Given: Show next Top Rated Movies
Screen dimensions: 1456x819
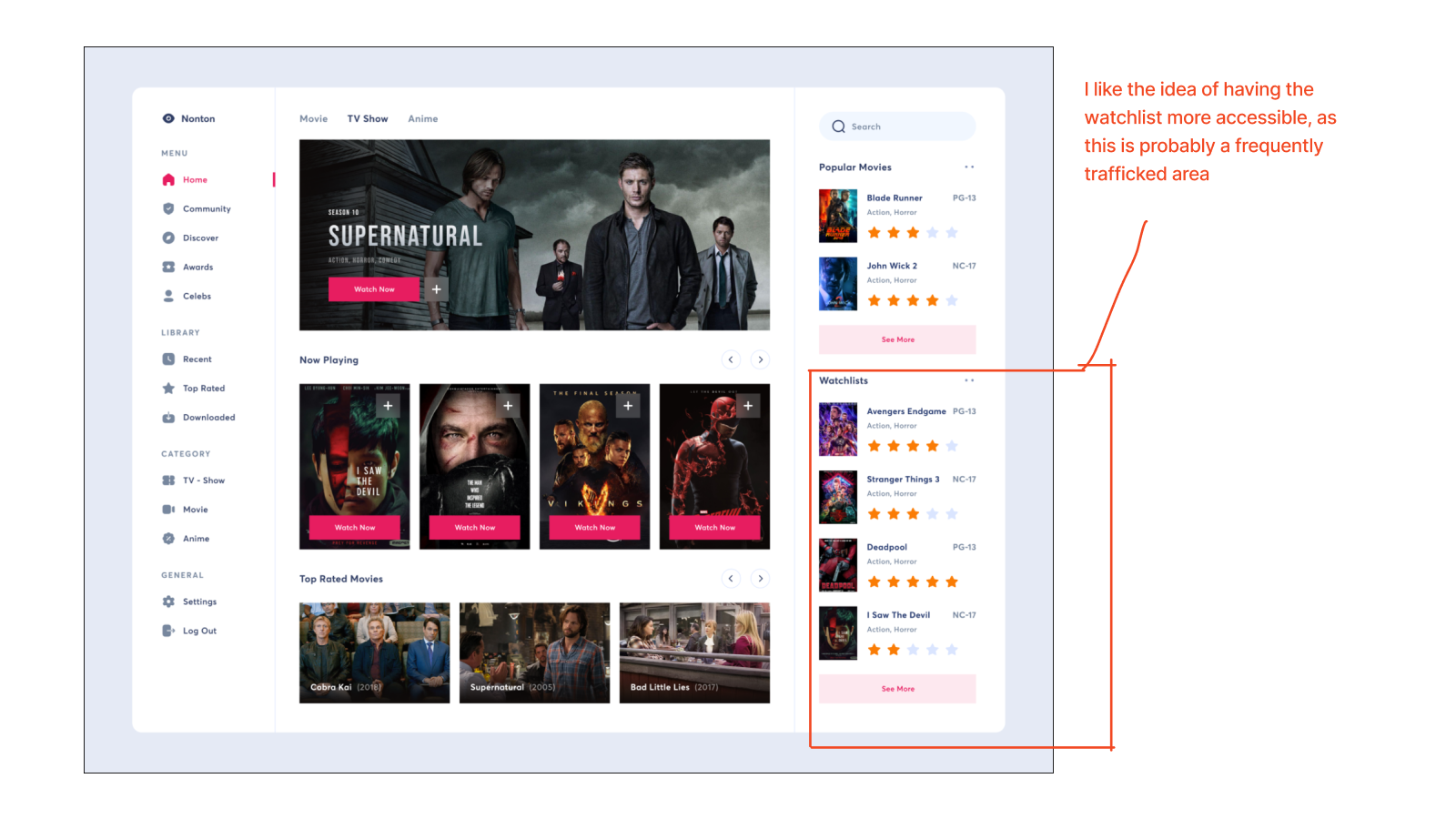Looking at the screenshot, I should pos(761,578).
